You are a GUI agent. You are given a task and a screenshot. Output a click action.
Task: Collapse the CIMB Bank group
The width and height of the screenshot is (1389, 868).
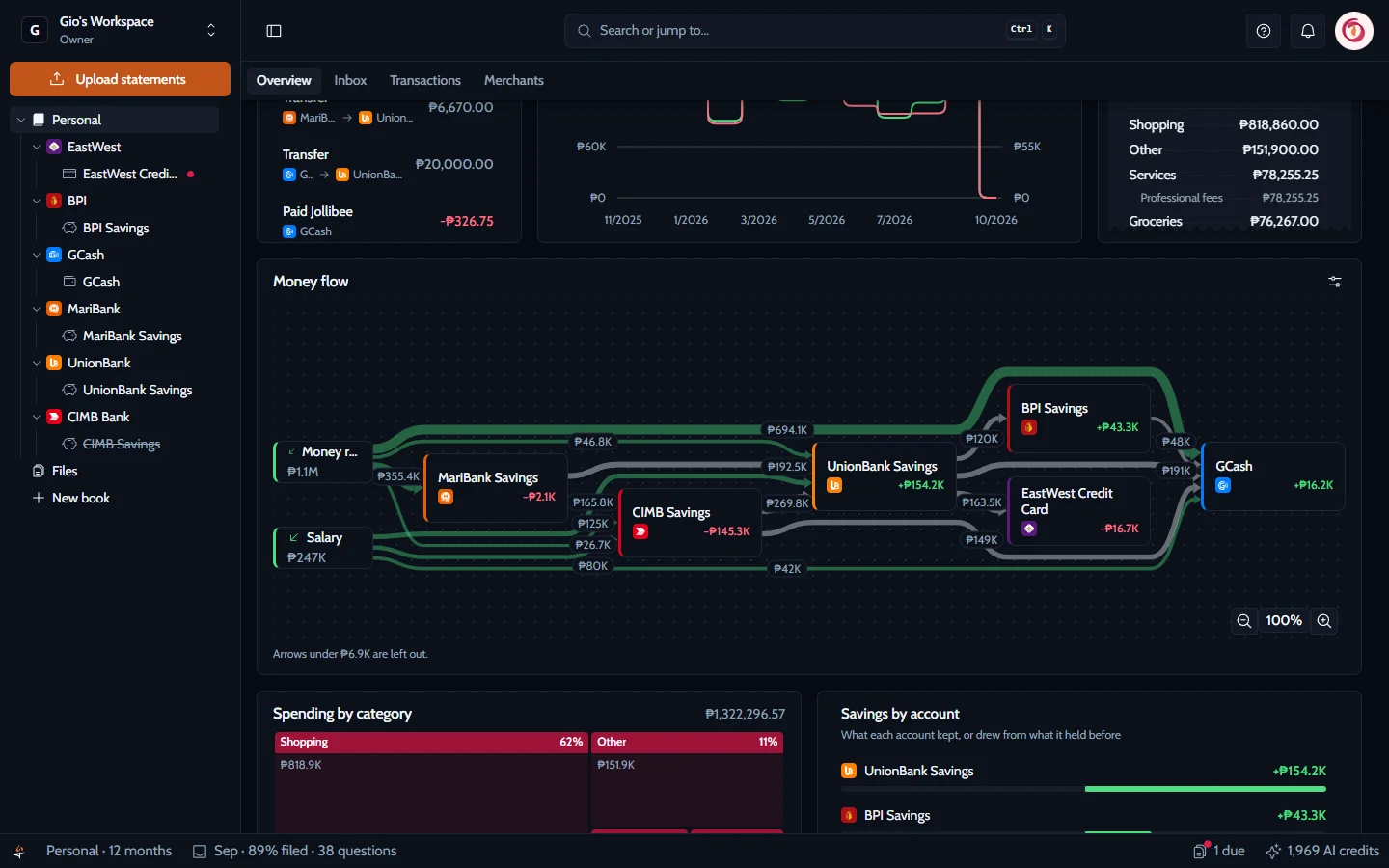(37, 417)
